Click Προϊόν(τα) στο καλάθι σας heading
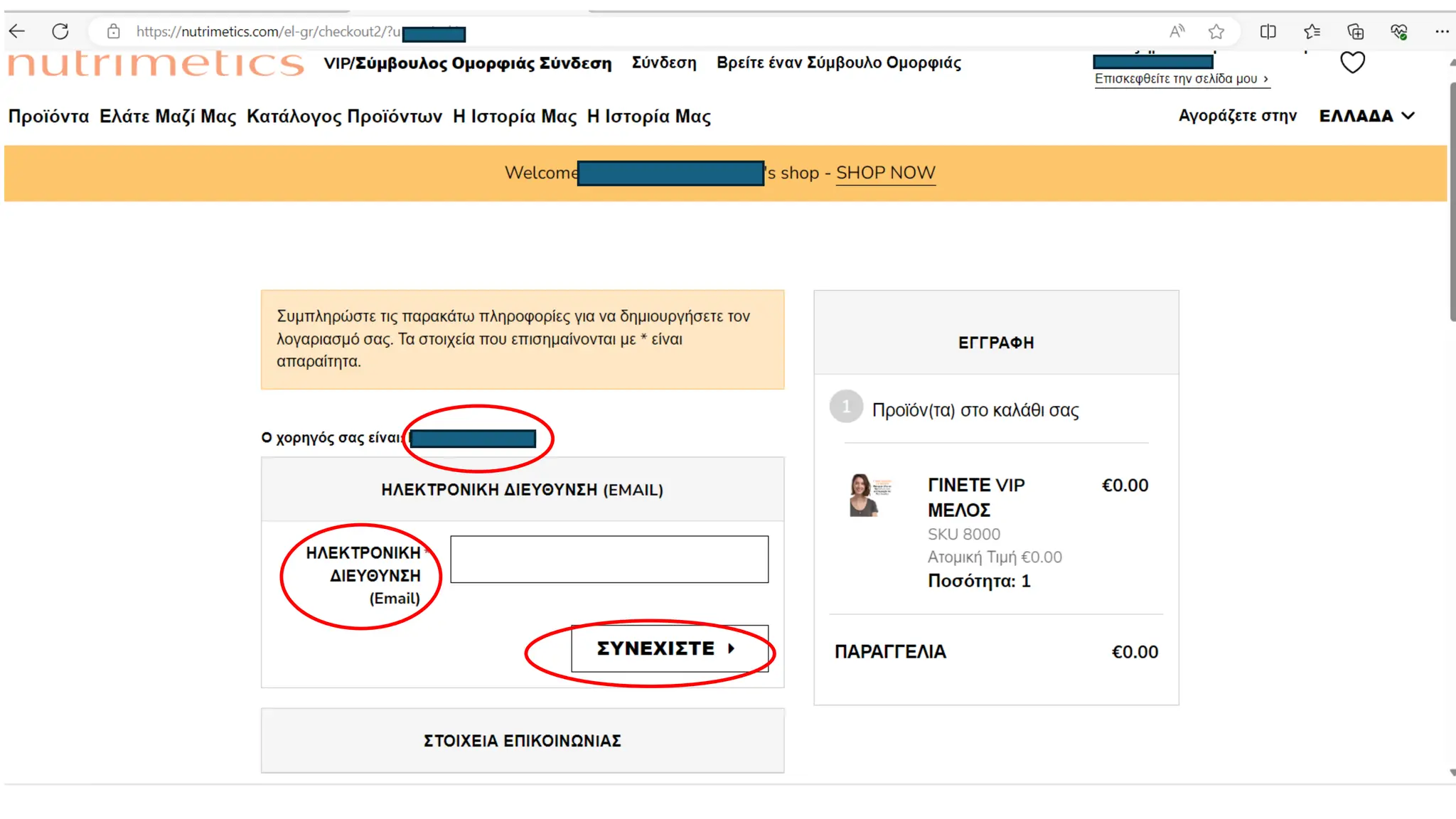This screenshot has height=819, width=1456. (975, 410)
